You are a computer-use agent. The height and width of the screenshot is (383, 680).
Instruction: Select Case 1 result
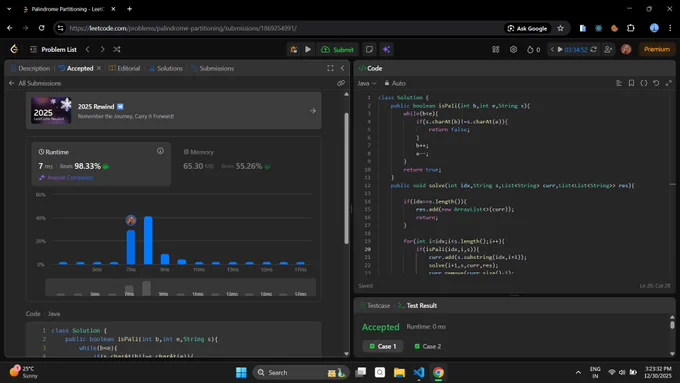[x=382, y=346]
